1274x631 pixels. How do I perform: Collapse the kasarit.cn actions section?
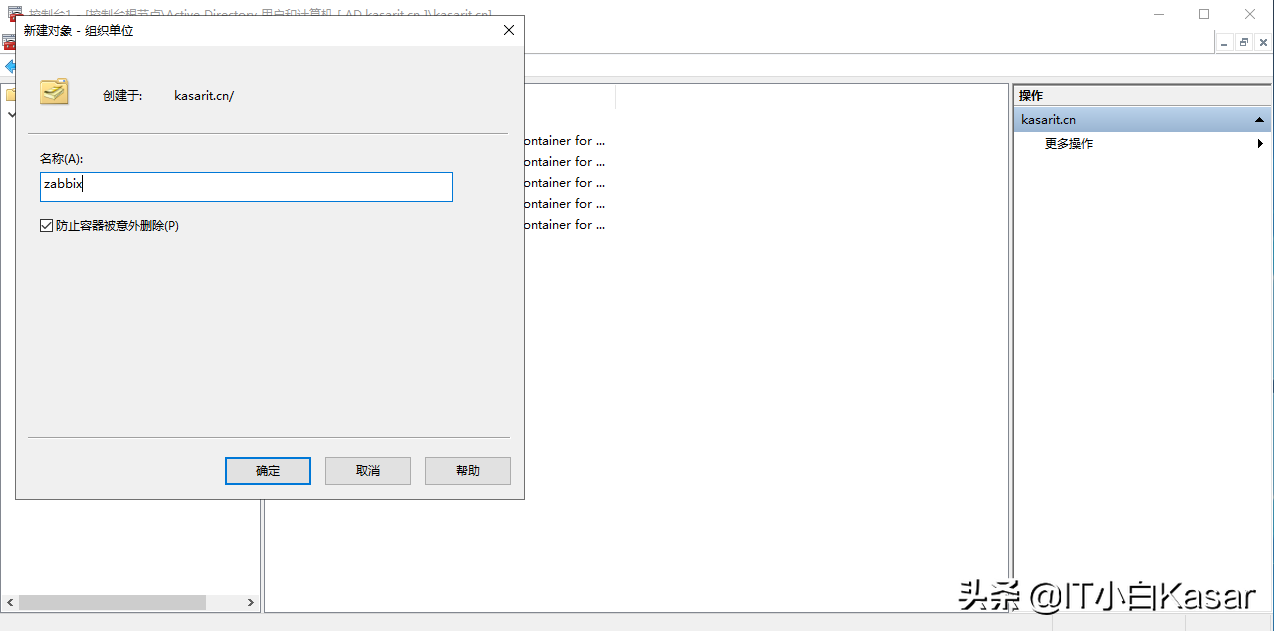1259,120
